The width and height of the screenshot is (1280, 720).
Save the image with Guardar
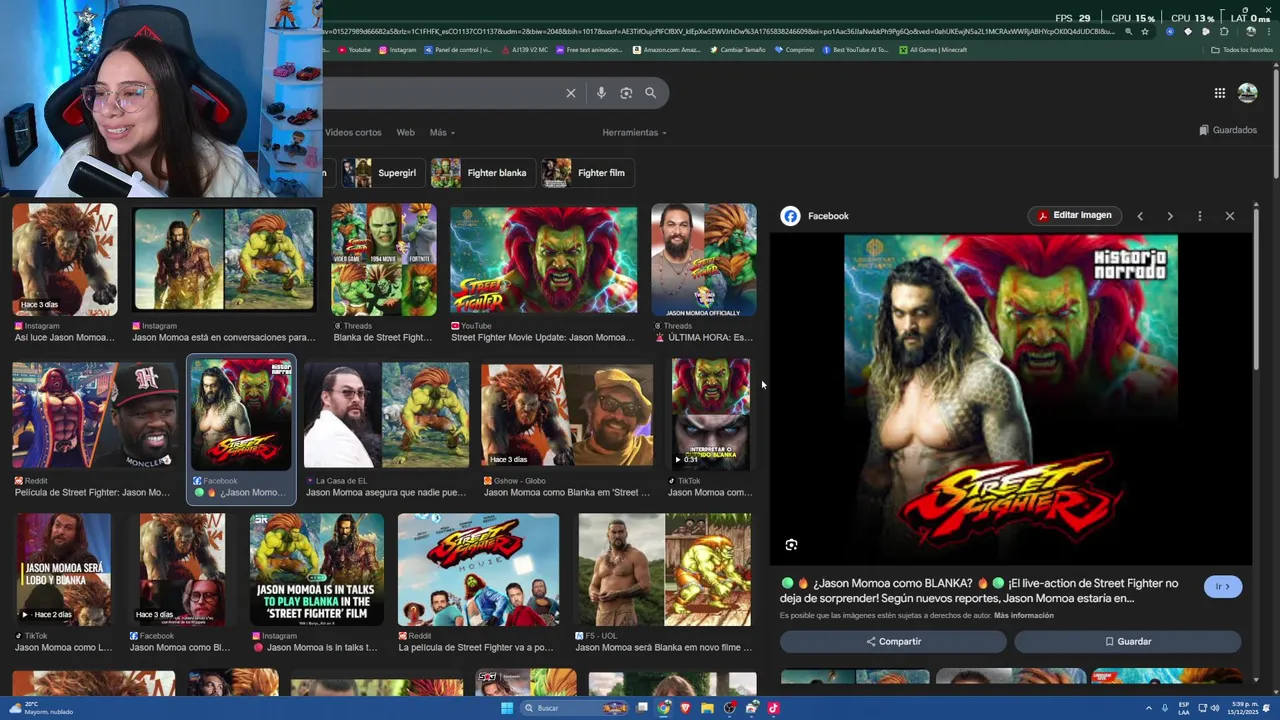pos(1128,642)
